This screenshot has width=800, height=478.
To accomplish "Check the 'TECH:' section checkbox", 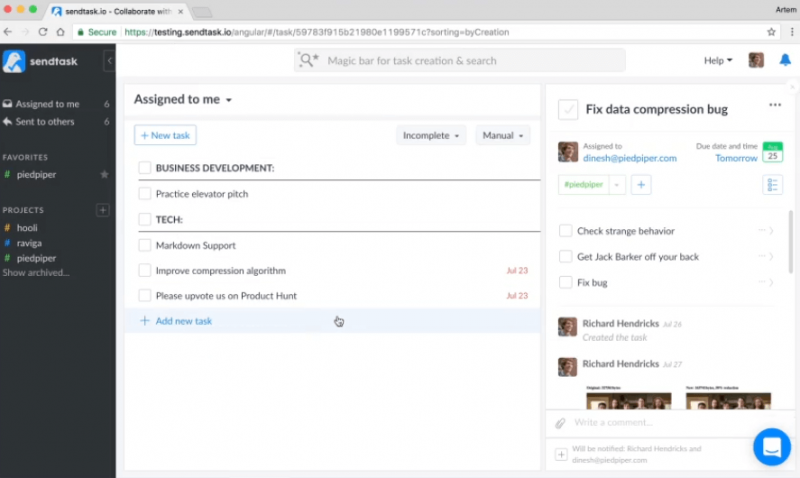I will 145,219.
